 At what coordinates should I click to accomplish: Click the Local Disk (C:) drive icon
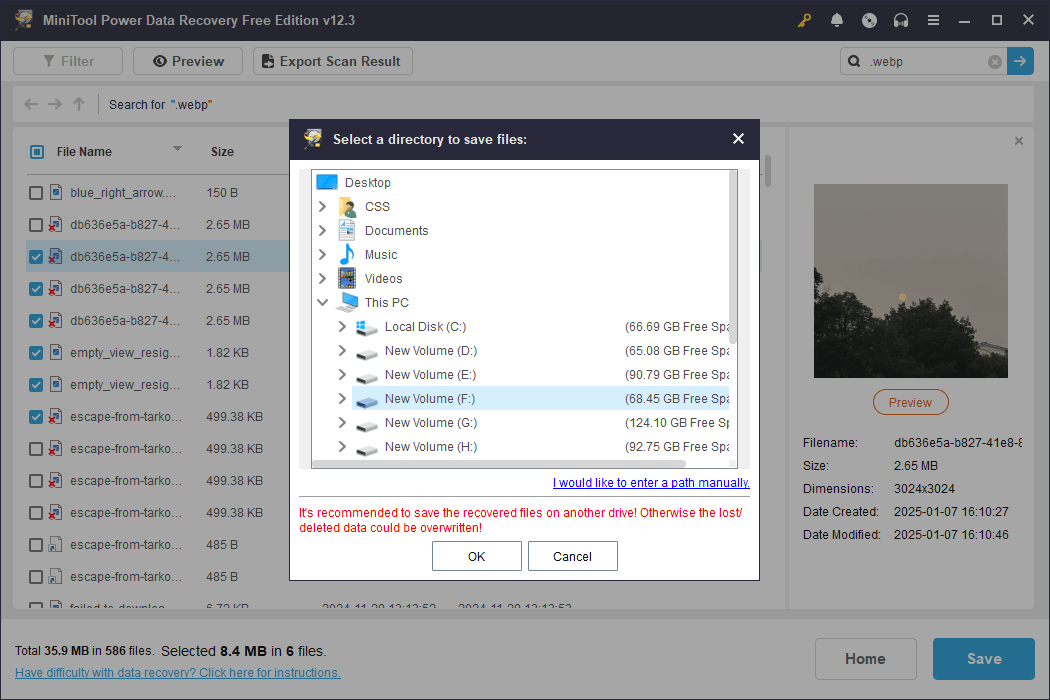pyautogui.click(x=367, y=327)
